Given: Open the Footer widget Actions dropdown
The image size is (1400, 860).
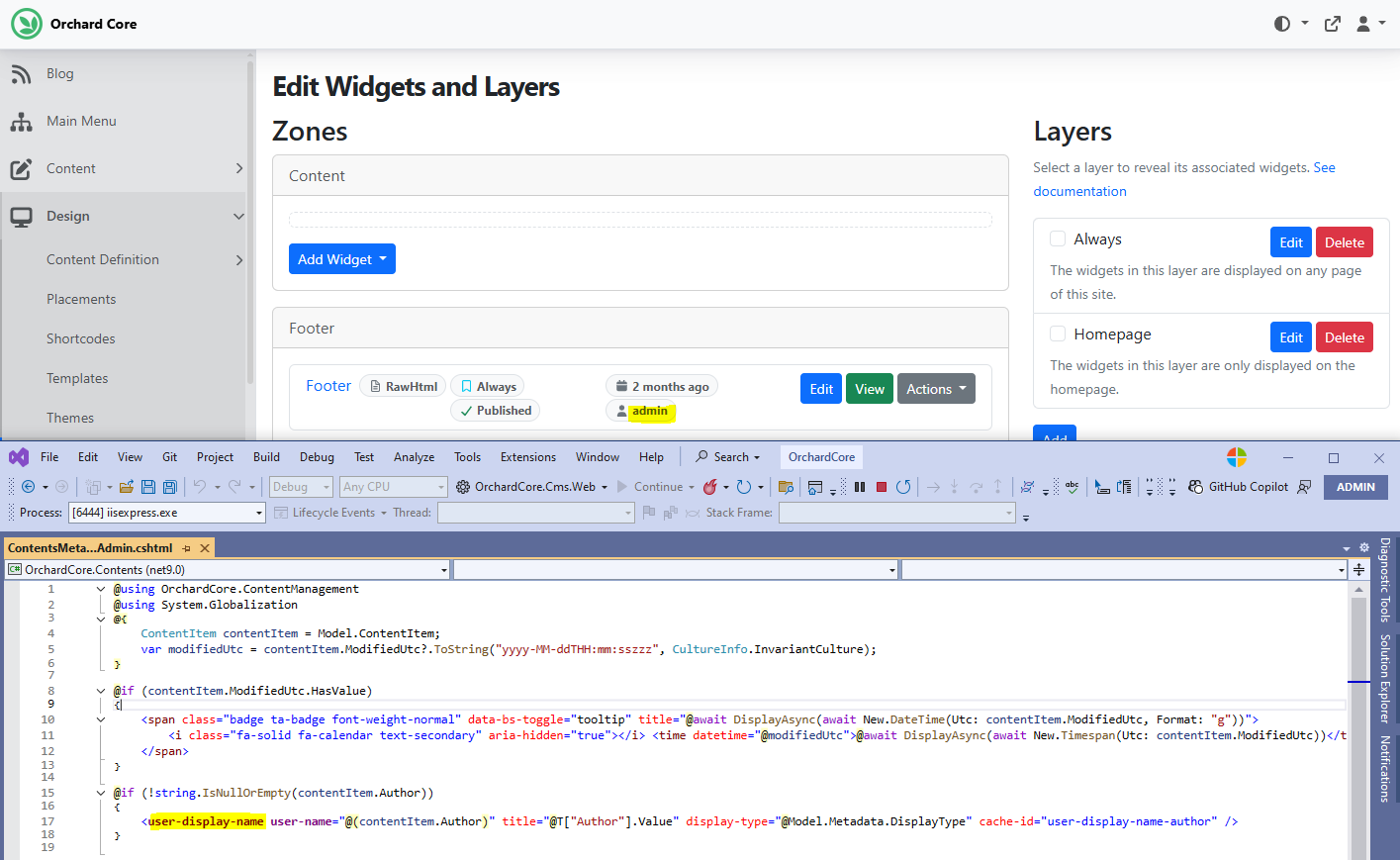Looking at the screenshot, I should point(936,389).
